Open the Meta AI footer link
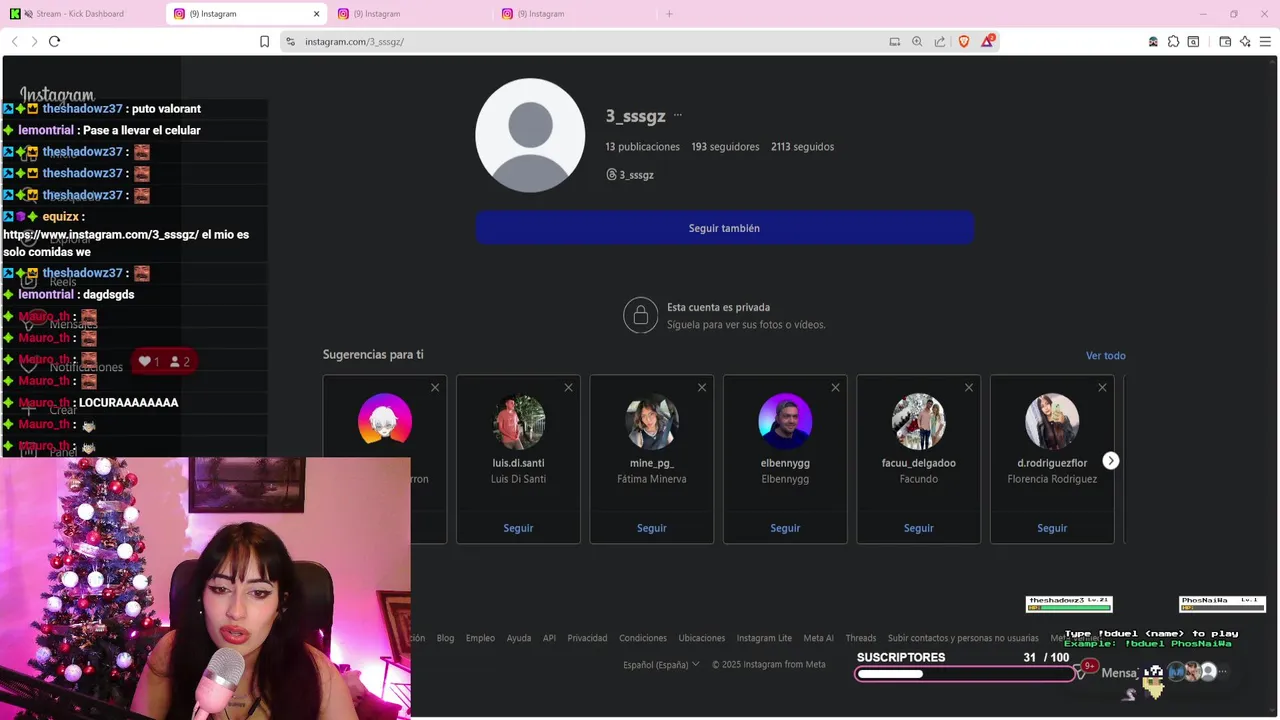The width and height of the screenshot is (1280, 720). click(x=818, y=638)
